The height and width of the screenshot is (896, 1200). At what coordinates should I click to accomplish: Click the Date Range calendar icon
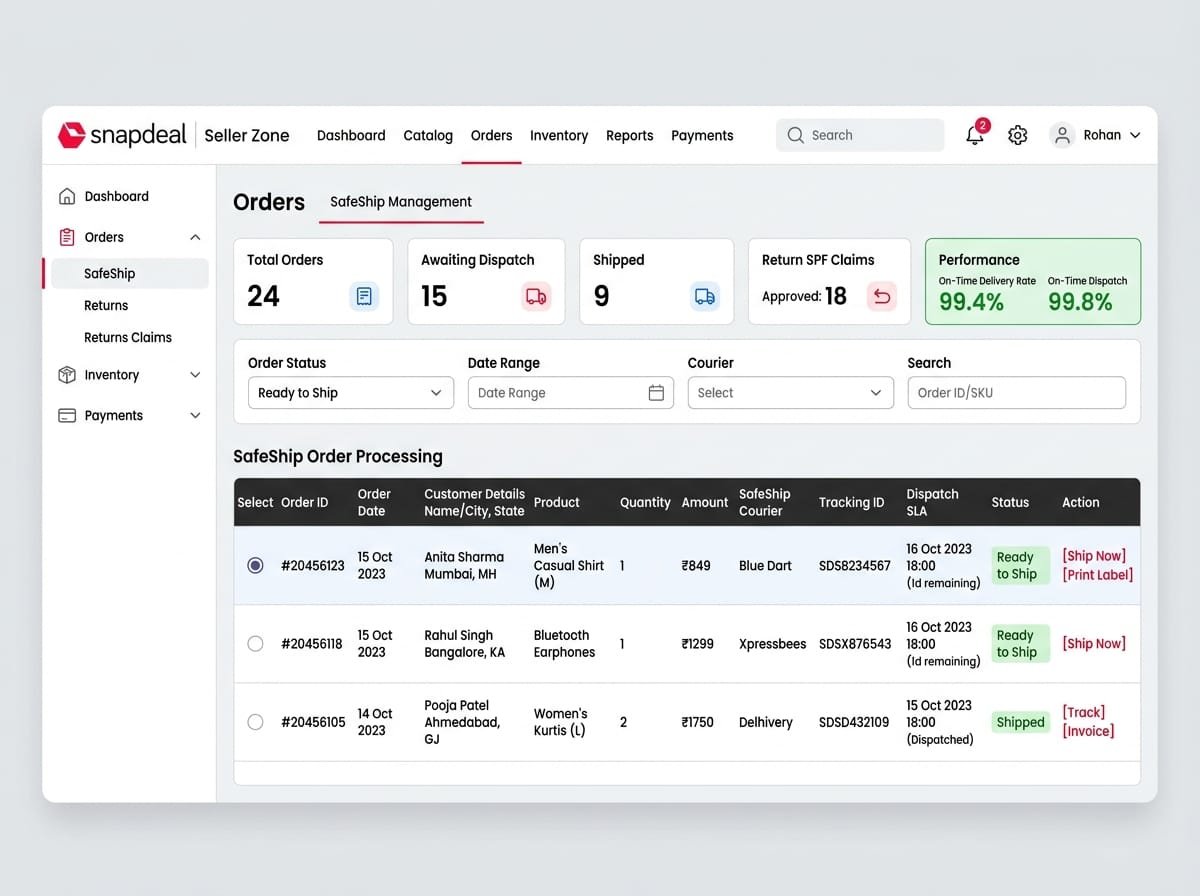tap(656, 393)
